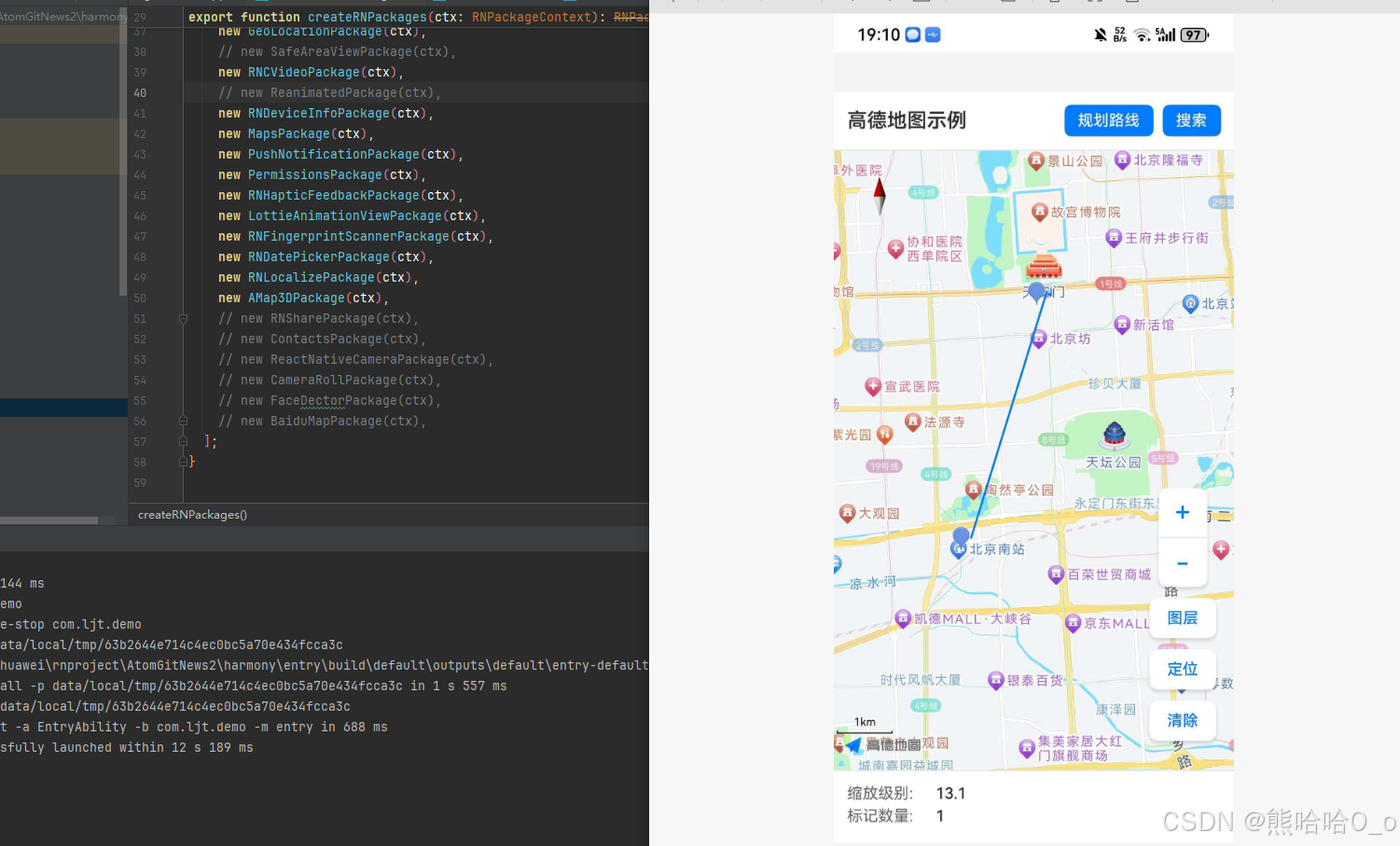Click the commented BaiduMapPackage line

coord(322,421)
